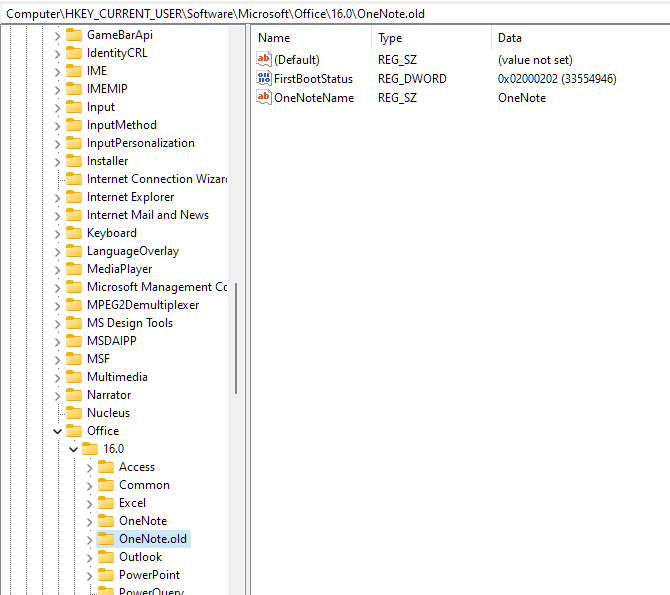Expand the OneNote.old key
The image size is (670, 595).
click(89, 540)
